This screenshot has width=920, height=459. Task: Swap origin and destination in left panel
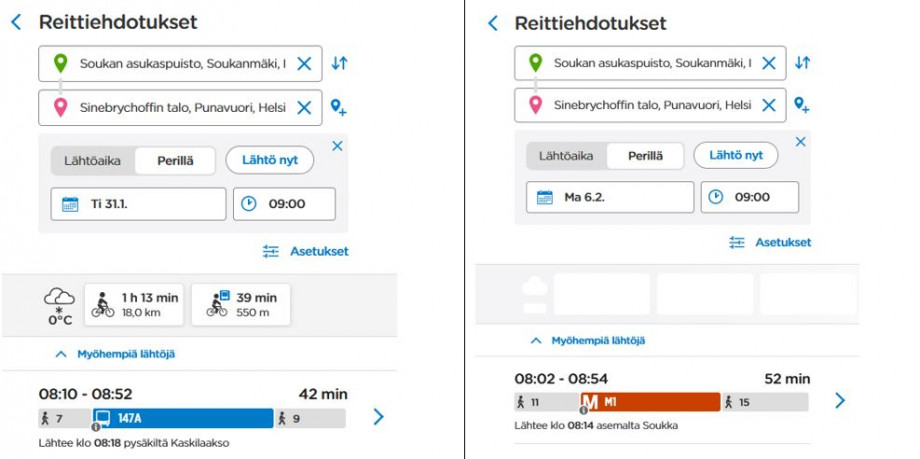click(x=339, y=63)
